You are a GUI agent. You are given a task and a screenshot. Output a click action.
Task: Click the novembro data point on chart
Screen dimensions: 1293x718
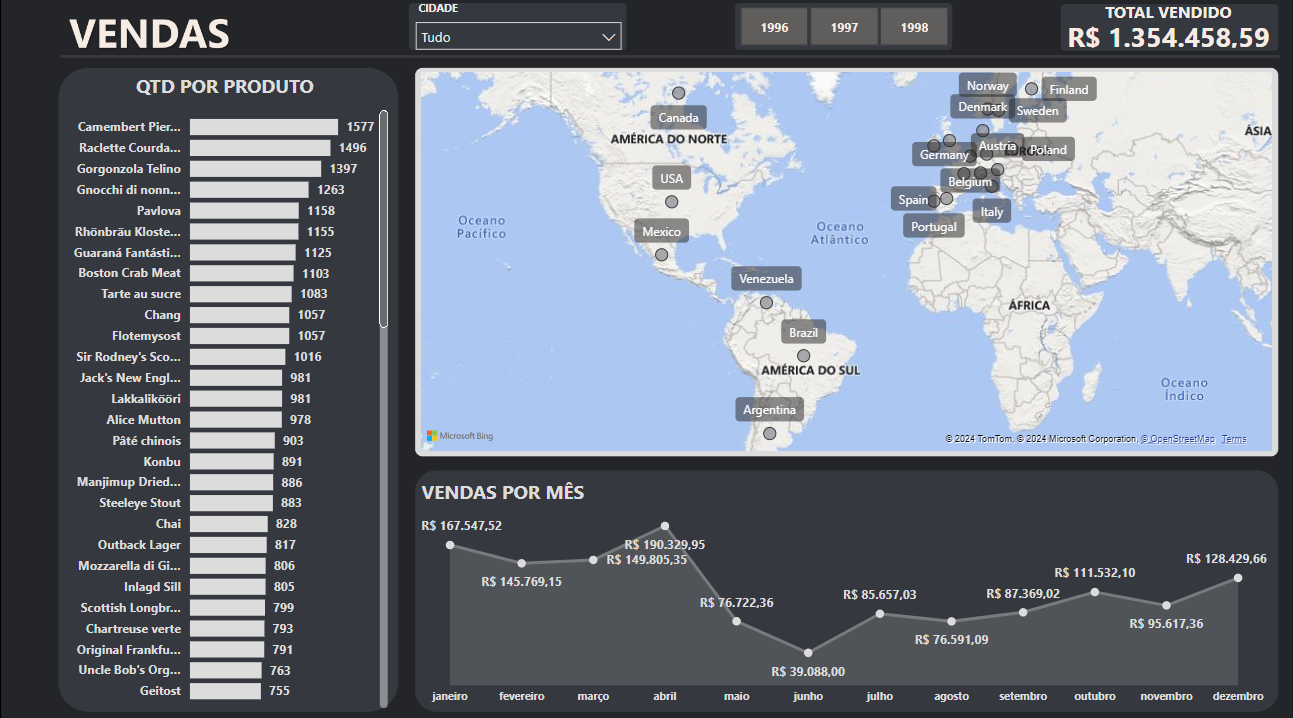pos(1167,605)
